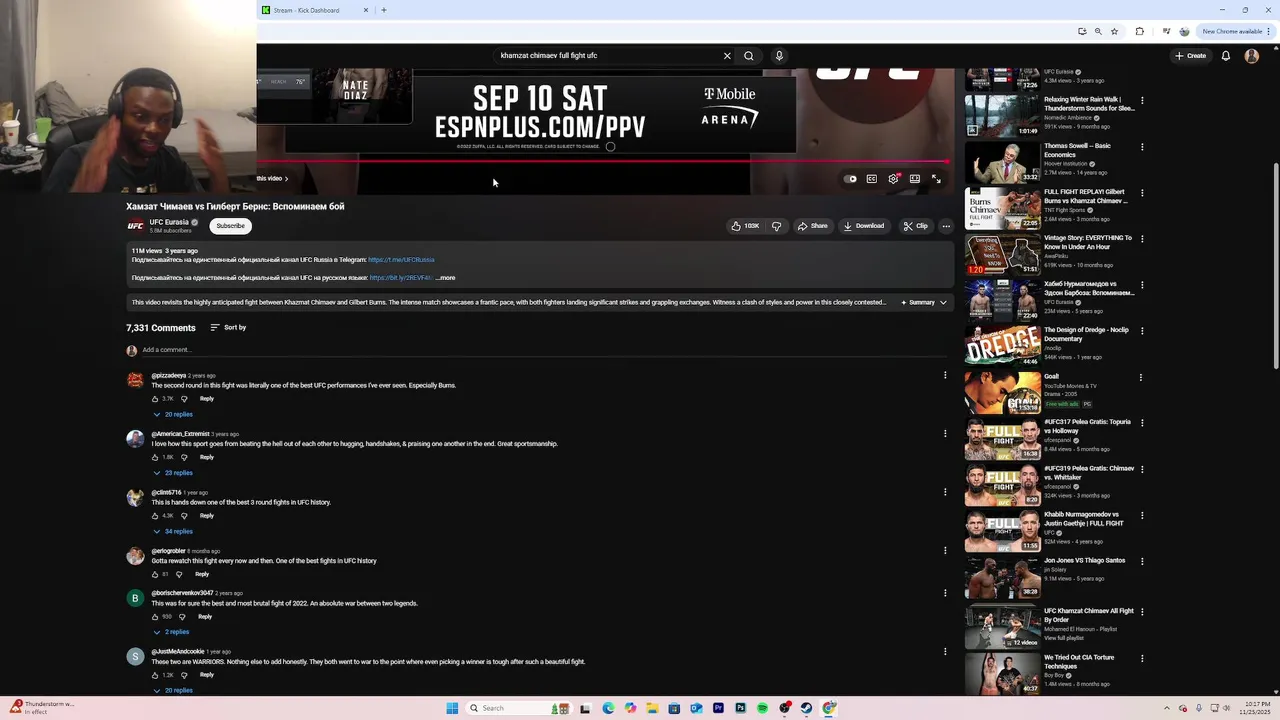This screenshot has height=720, width=1280.
Task: Open a new browser tab
Action: click(383, 10)
